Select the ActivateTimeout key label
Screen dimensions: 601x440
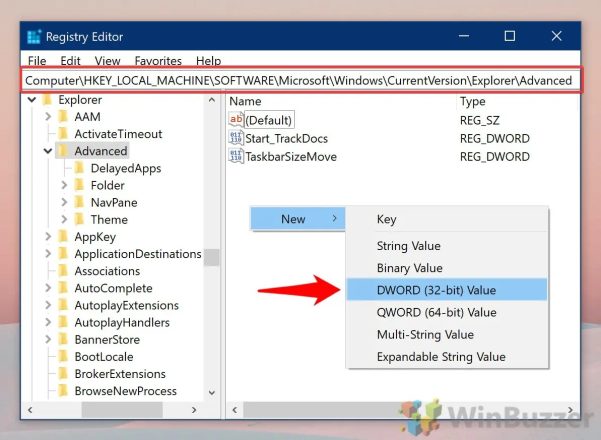point(118,134)
